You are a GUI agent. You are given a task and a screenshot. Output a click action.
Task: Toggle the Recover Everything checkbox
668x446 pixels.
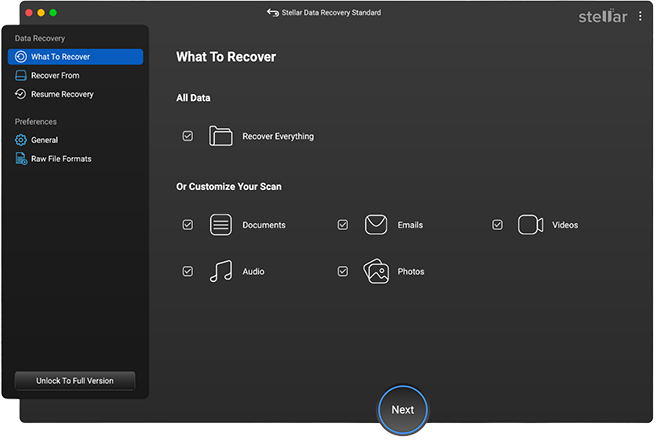tap(188, 136)
